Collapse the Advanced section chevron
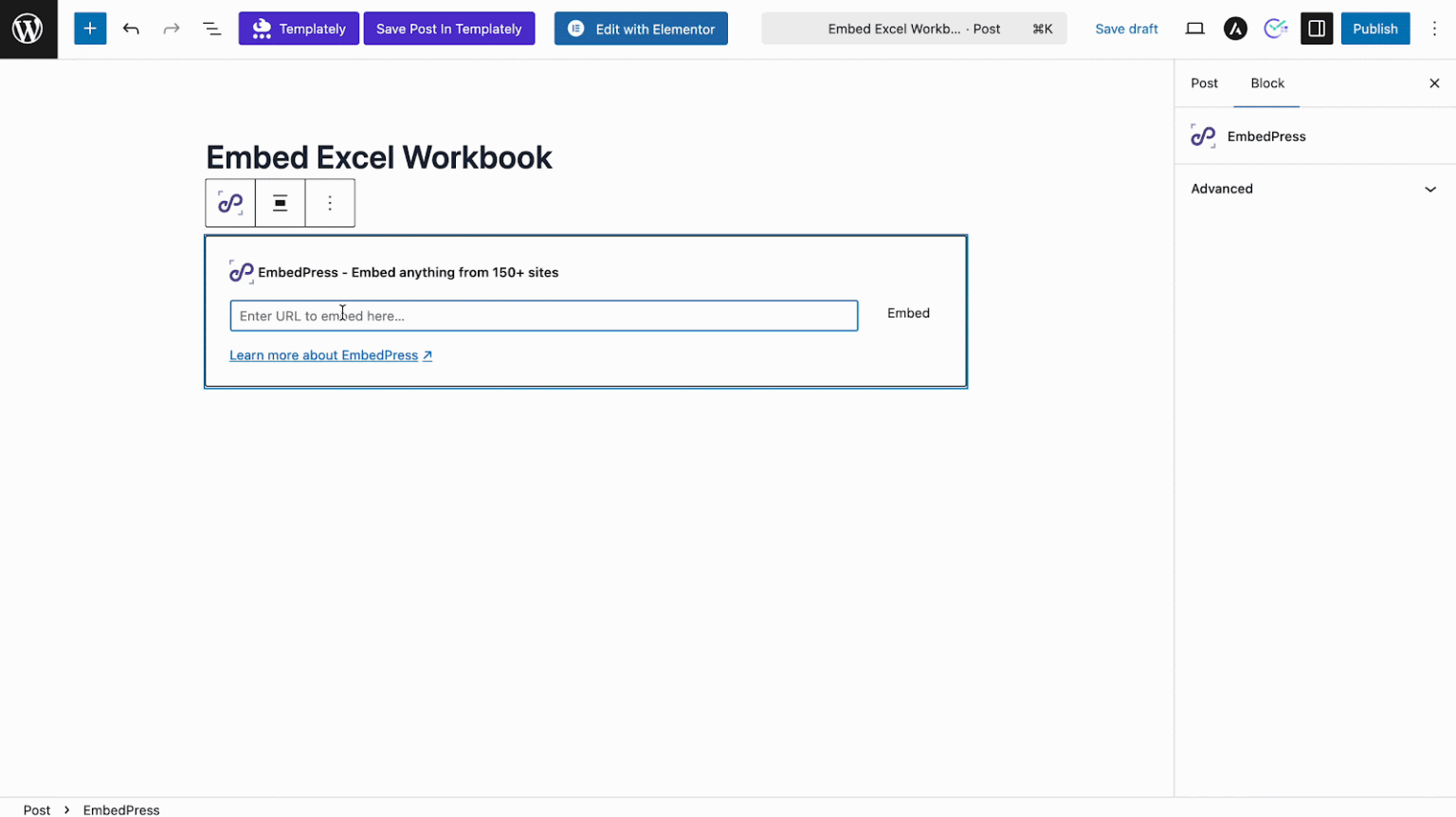 point(1429,189)
